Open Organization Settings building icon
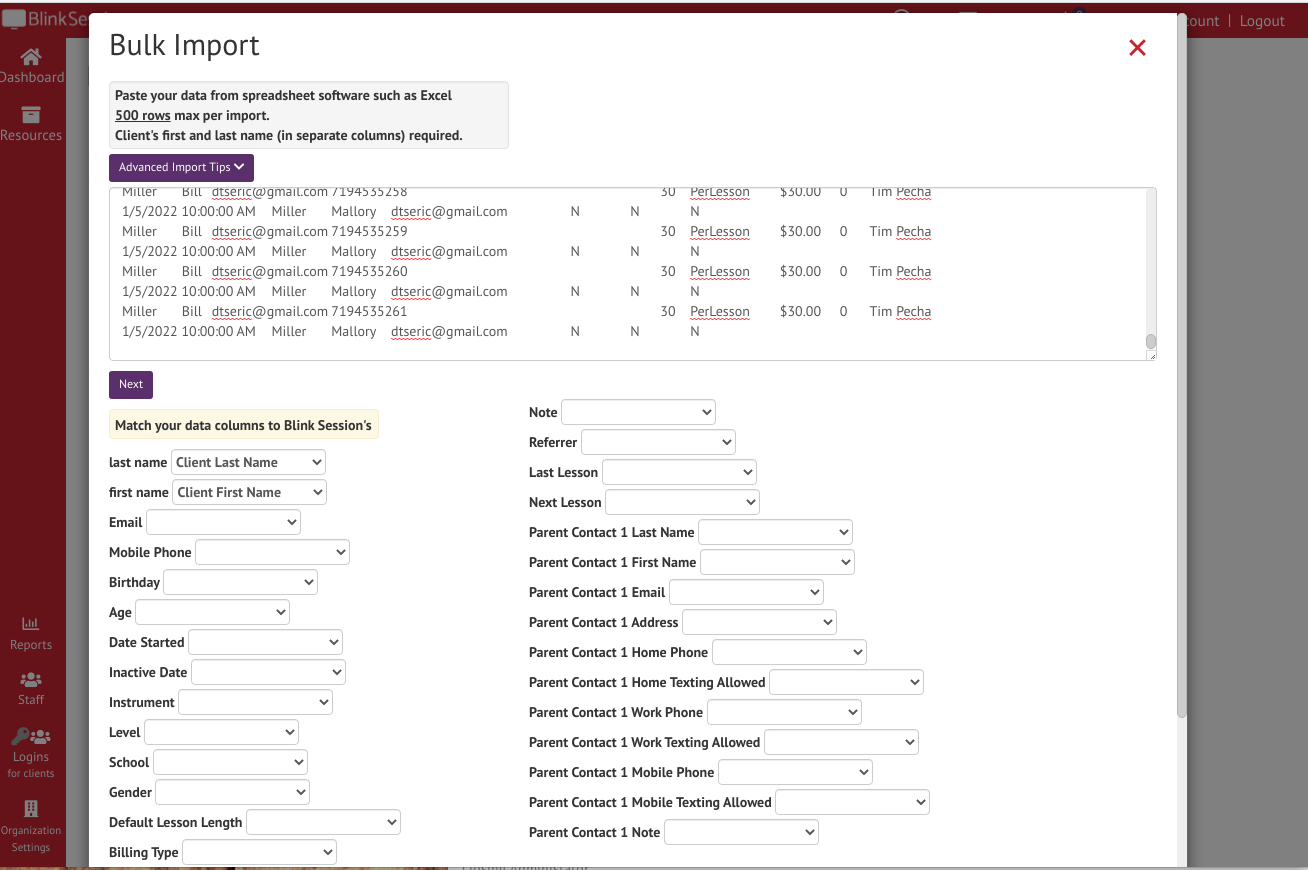 31,808
